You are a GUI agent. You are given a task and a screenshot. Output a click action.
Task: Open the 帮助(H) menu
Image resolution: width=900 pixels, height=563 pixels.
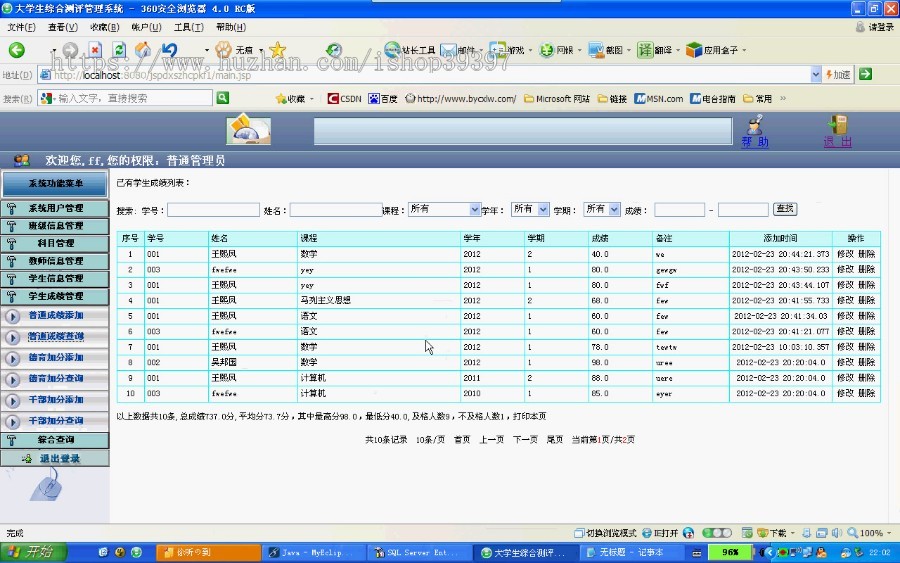(x=231, y=27)
